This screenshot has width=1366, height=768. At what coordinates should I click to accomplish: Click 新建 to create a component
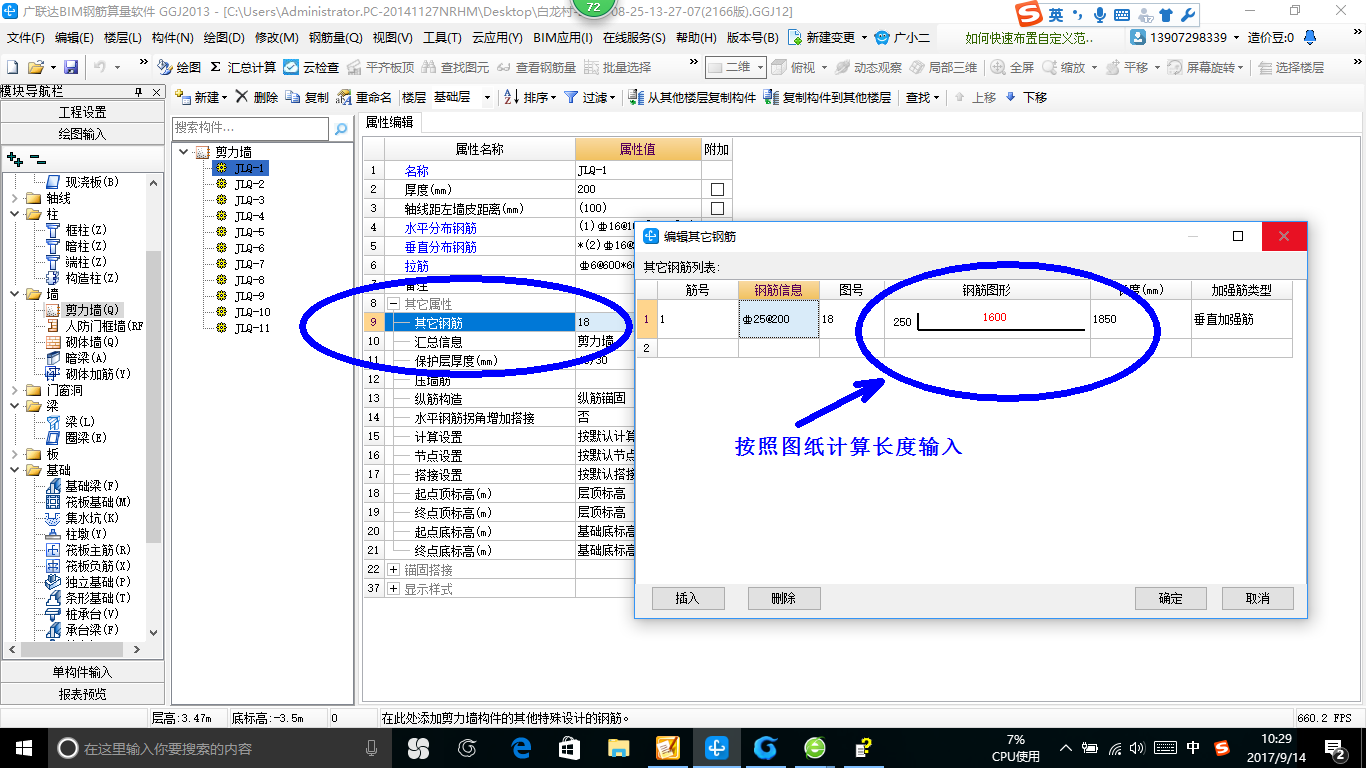pyautogui.click(x=200, y=97)
